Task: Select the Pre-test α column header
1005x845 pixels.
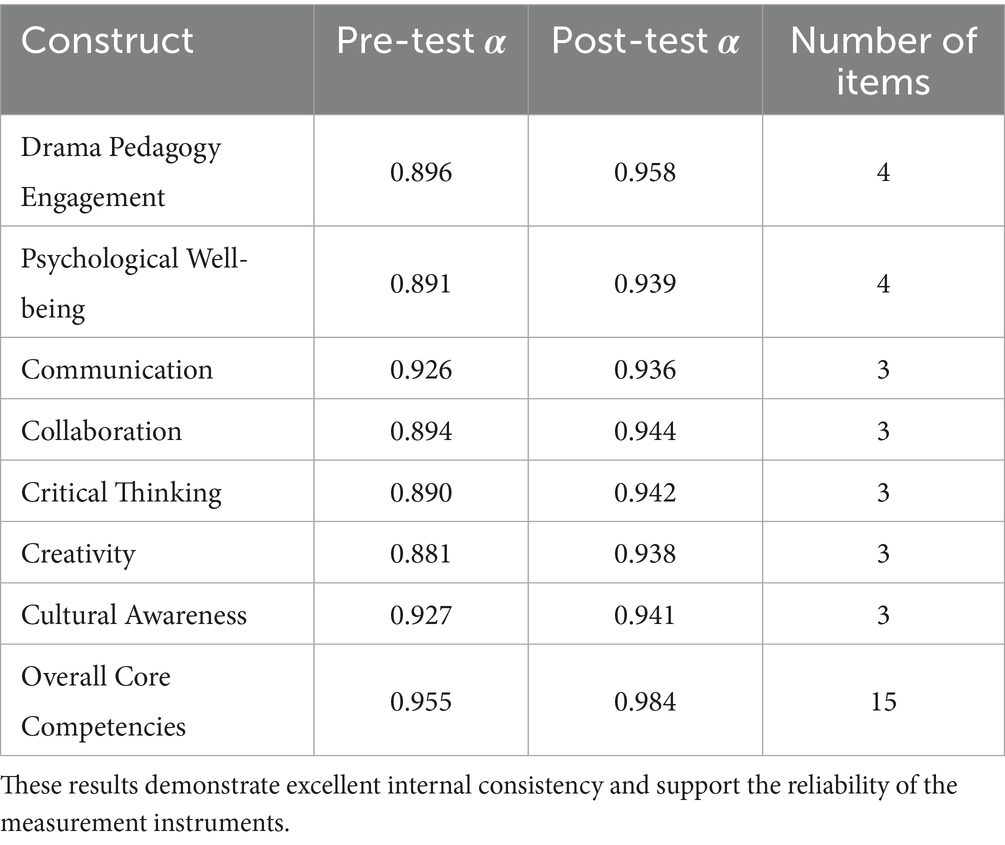Action: click(421, 41)
